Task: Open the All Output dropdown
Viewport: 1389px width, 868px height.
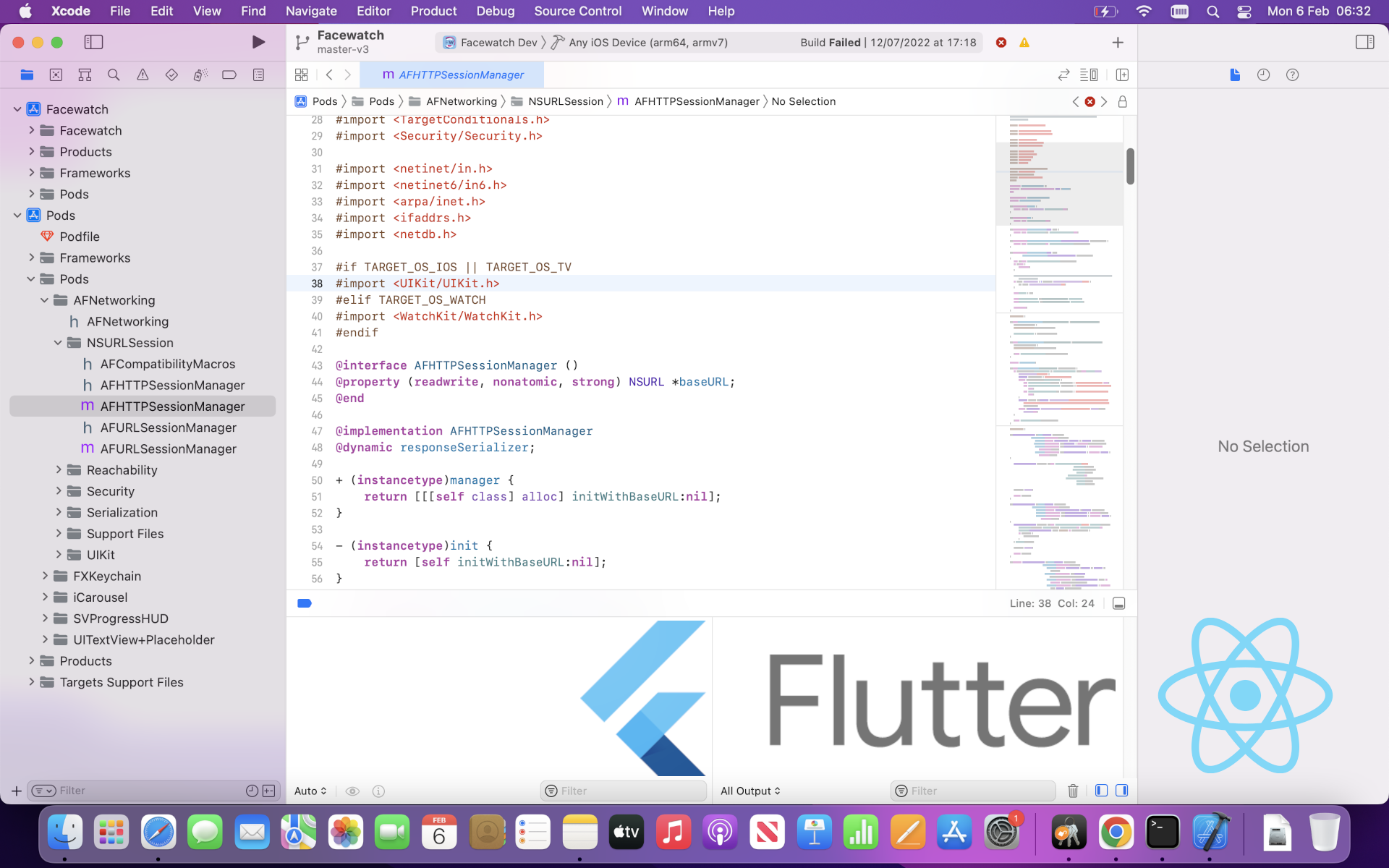Action: pyautogui.click(x=750, y=791)
